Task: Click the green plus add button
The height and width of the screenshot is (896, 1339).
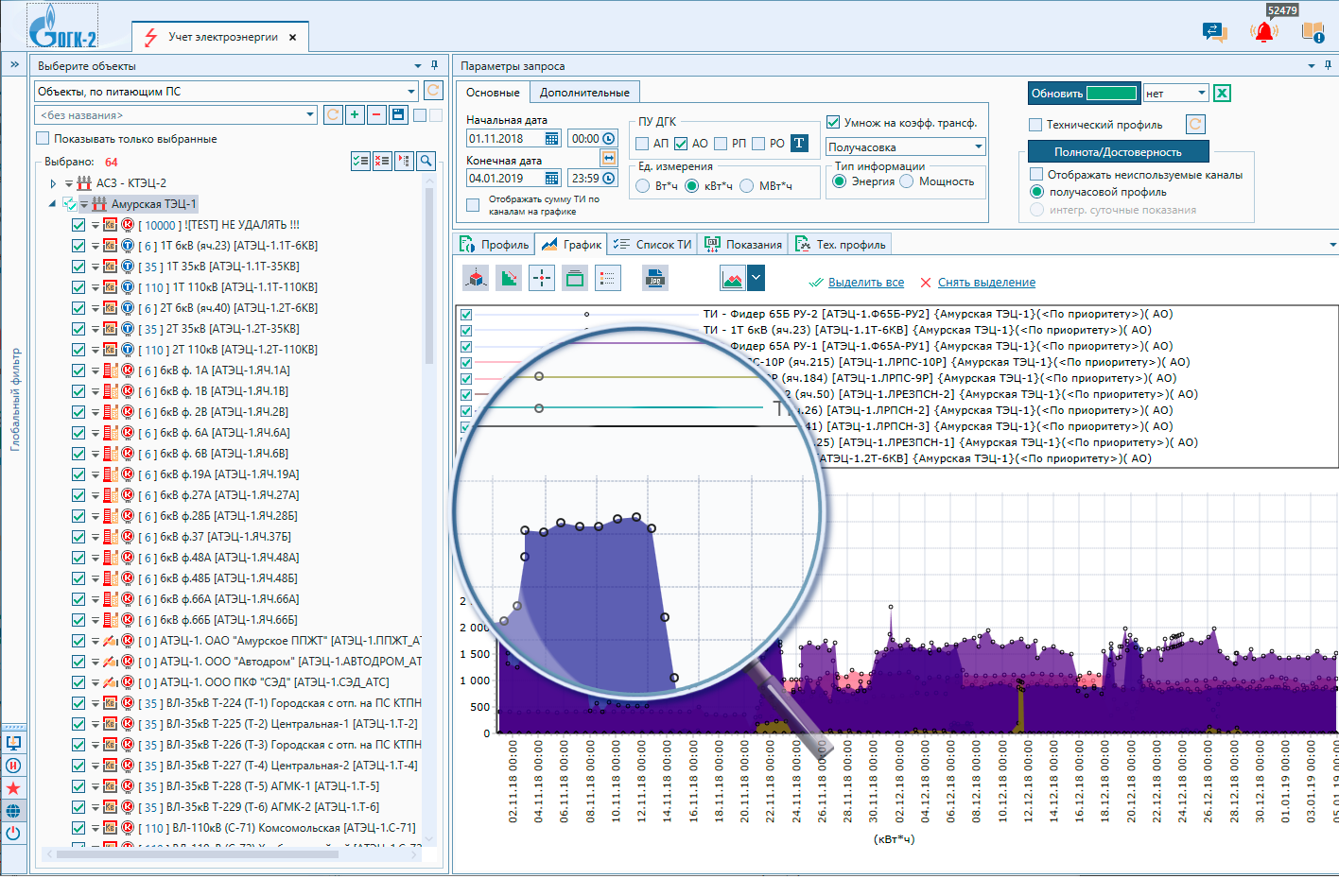Action: point(355,115)
